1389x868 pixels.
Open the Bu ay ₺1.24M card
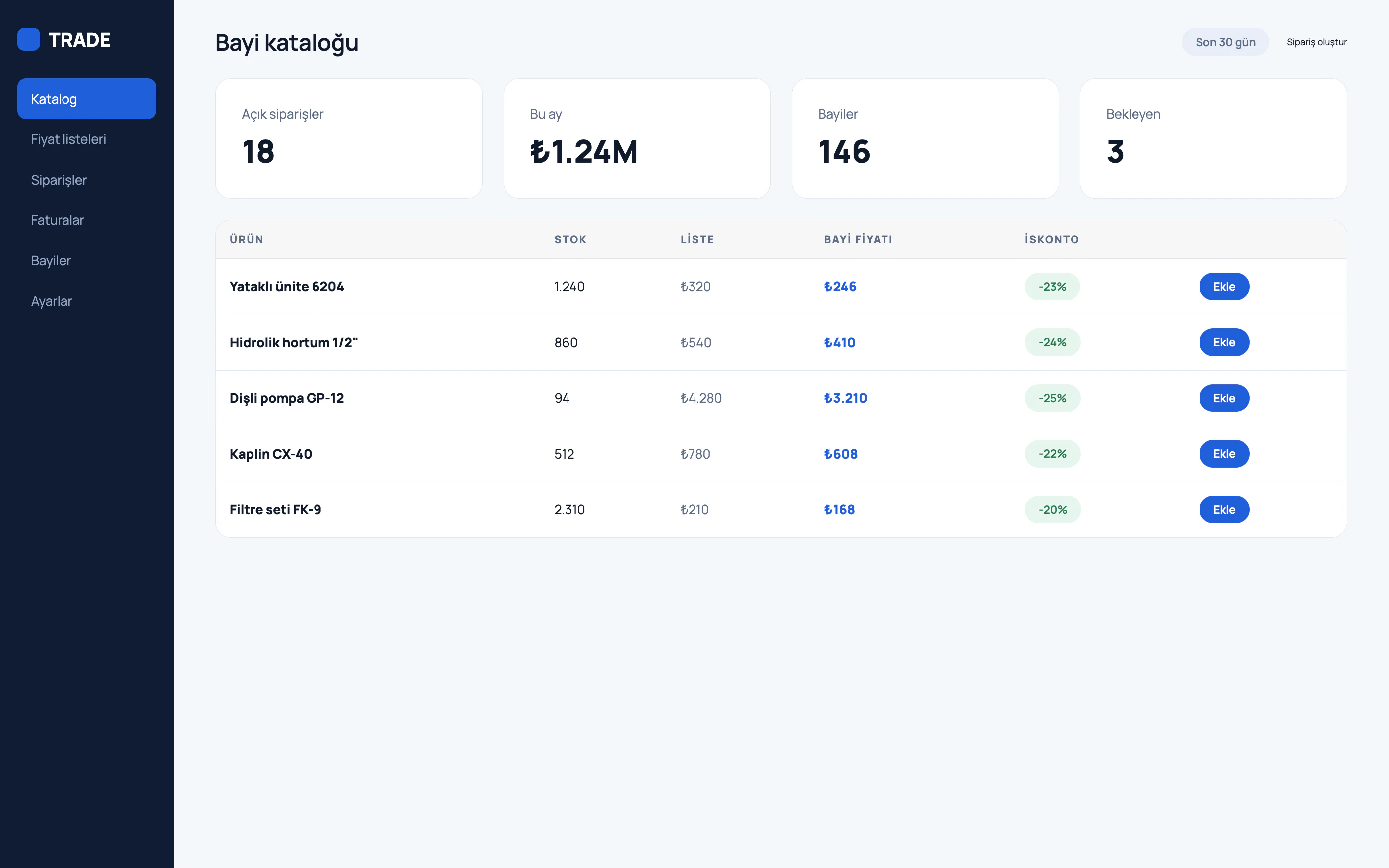[636, 138]
